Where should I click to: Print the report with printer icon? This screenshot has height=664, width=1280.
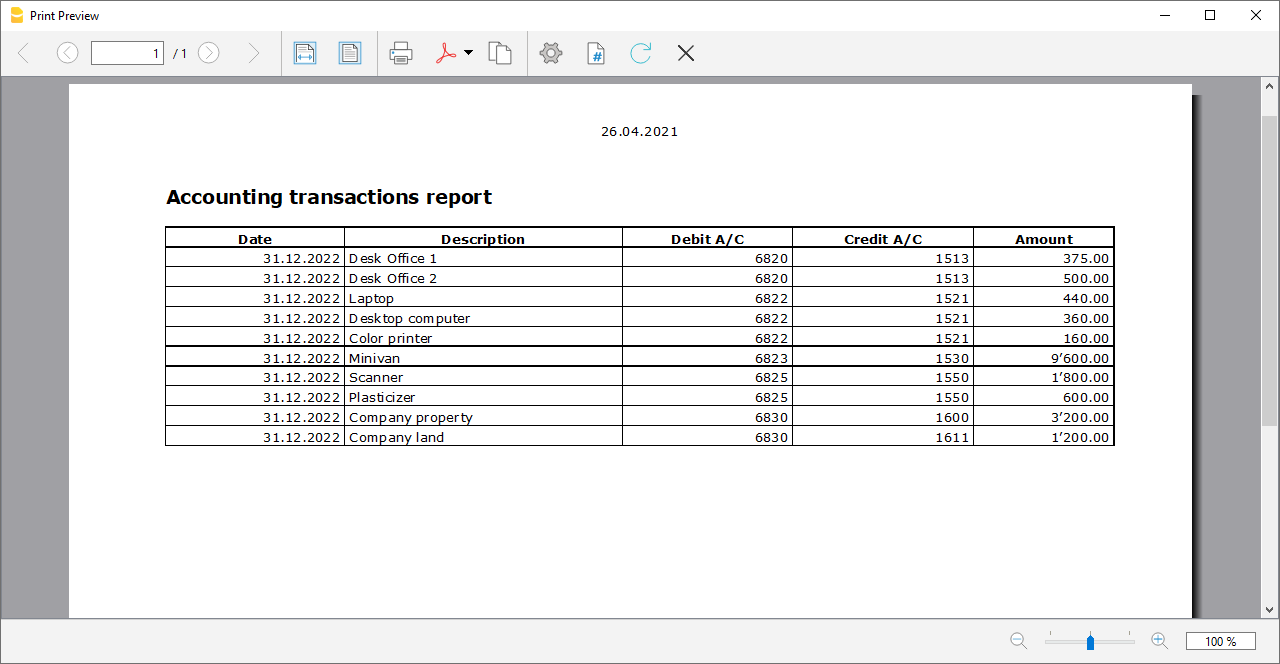pos(401,53)
